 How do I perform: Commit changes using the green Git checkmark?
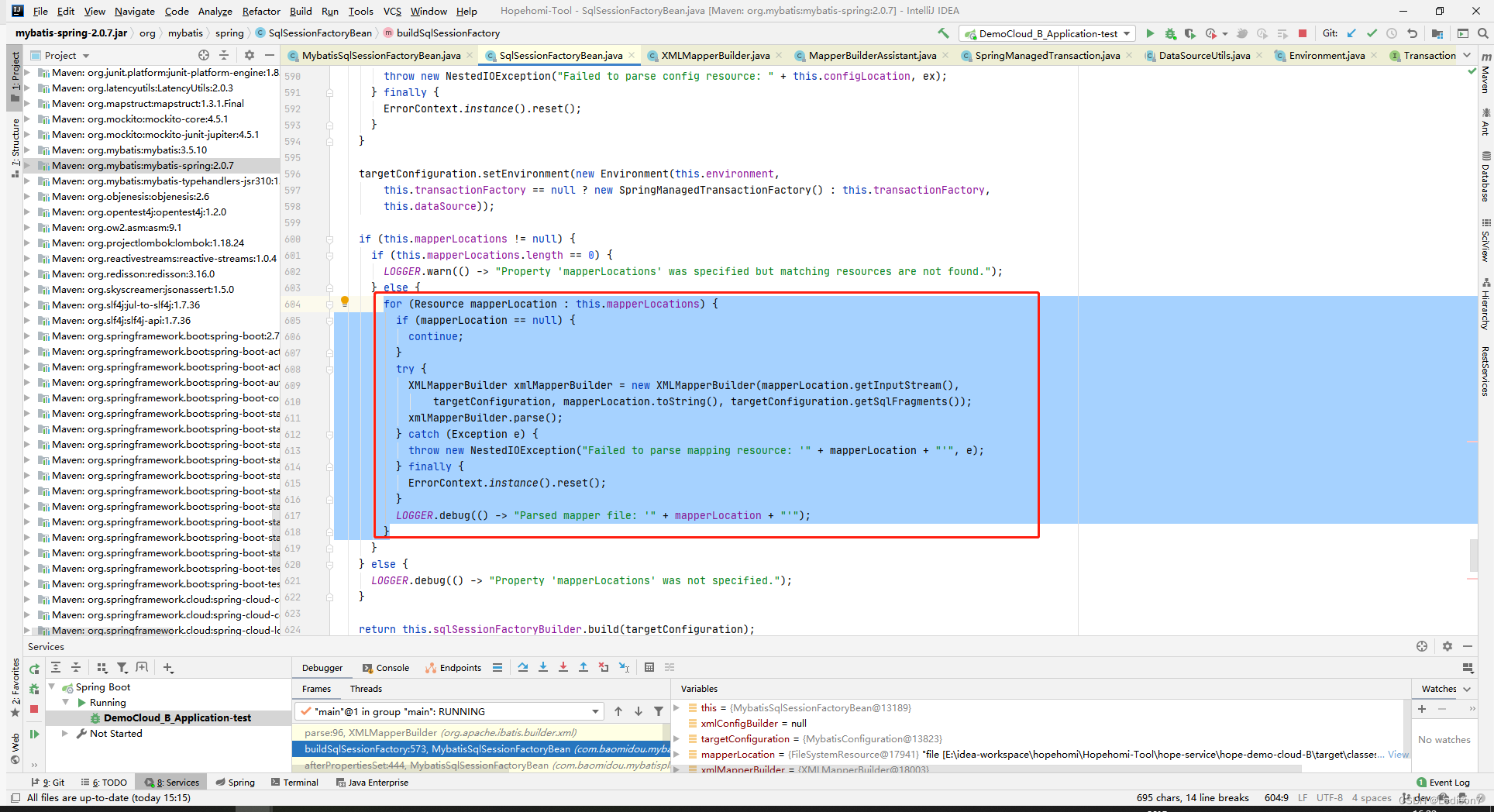1372,33
